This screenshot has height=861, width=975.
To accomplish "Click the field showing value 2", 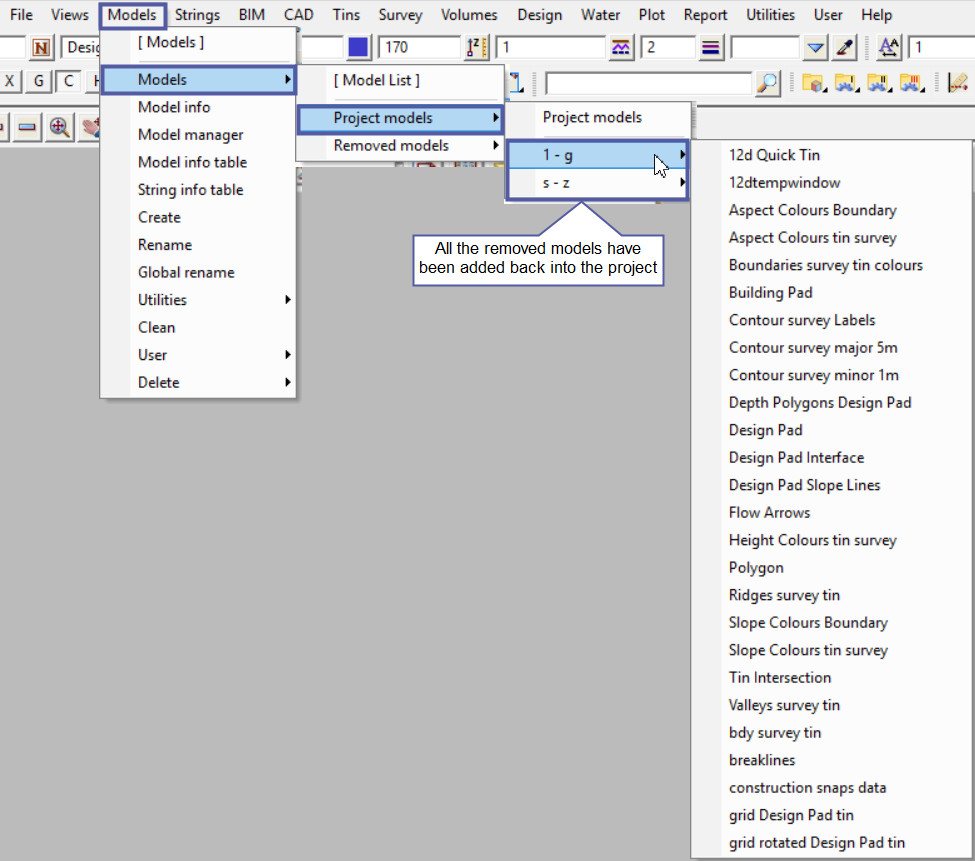I will (x=667, y=47).
